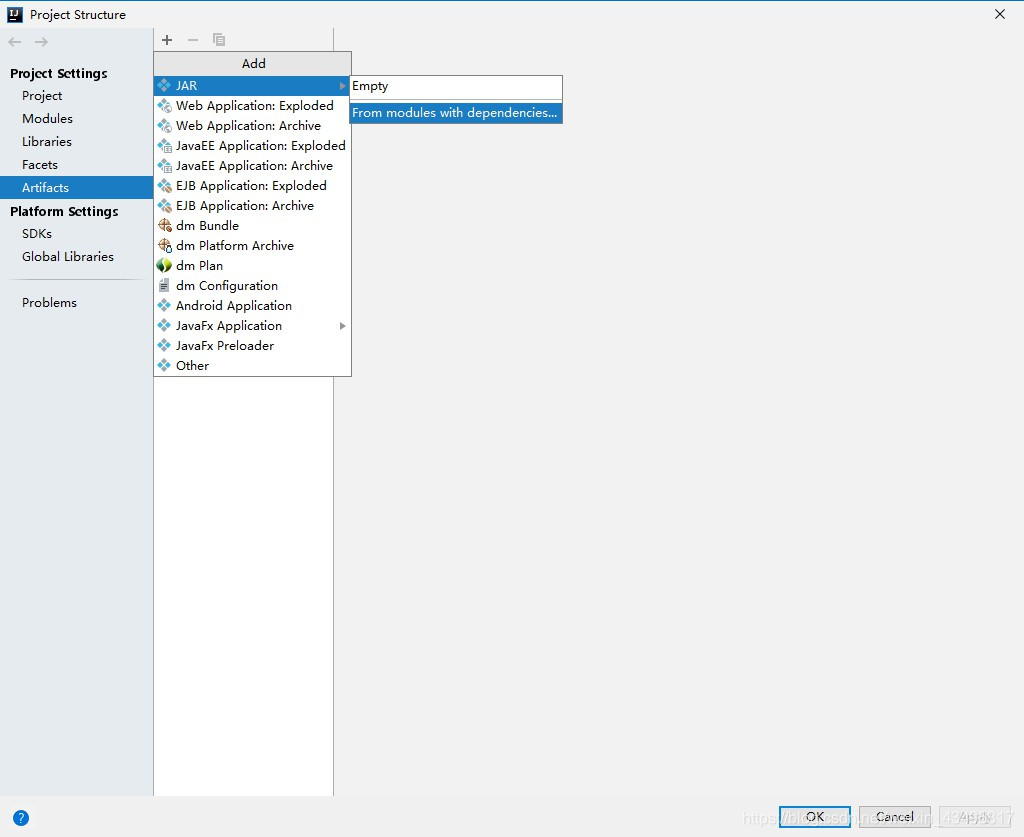Select JAR label in the Add menu
Screen dimensions: 1024x837
(186, 86)
